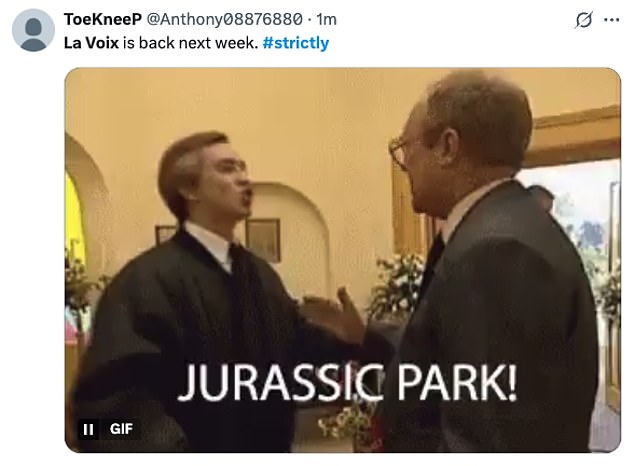Pause the GIF using pause button
The height and width of the screenshot is (466, 634).
click(x=88, y=429)
